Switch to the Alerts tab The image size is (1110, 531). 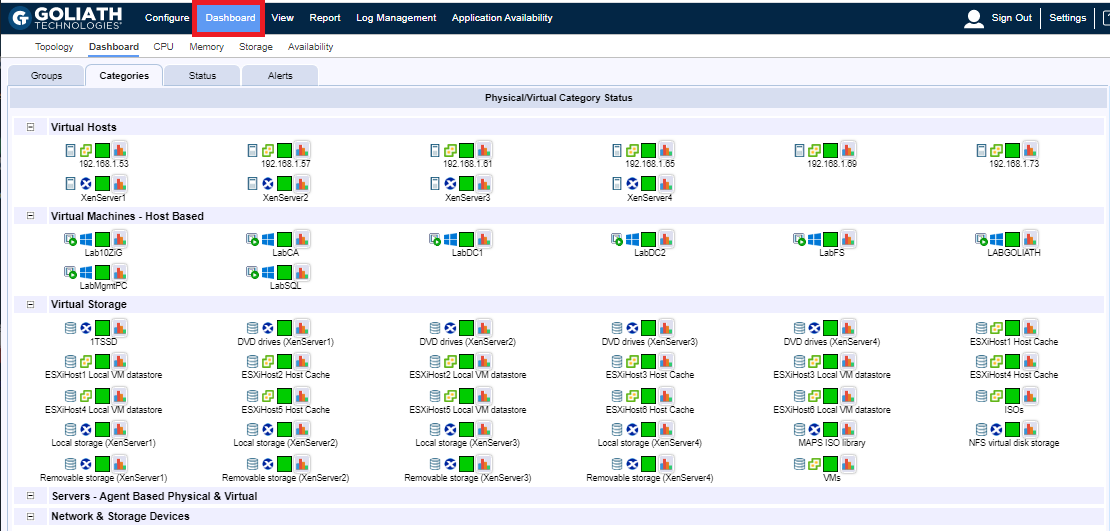click(280, 76)
